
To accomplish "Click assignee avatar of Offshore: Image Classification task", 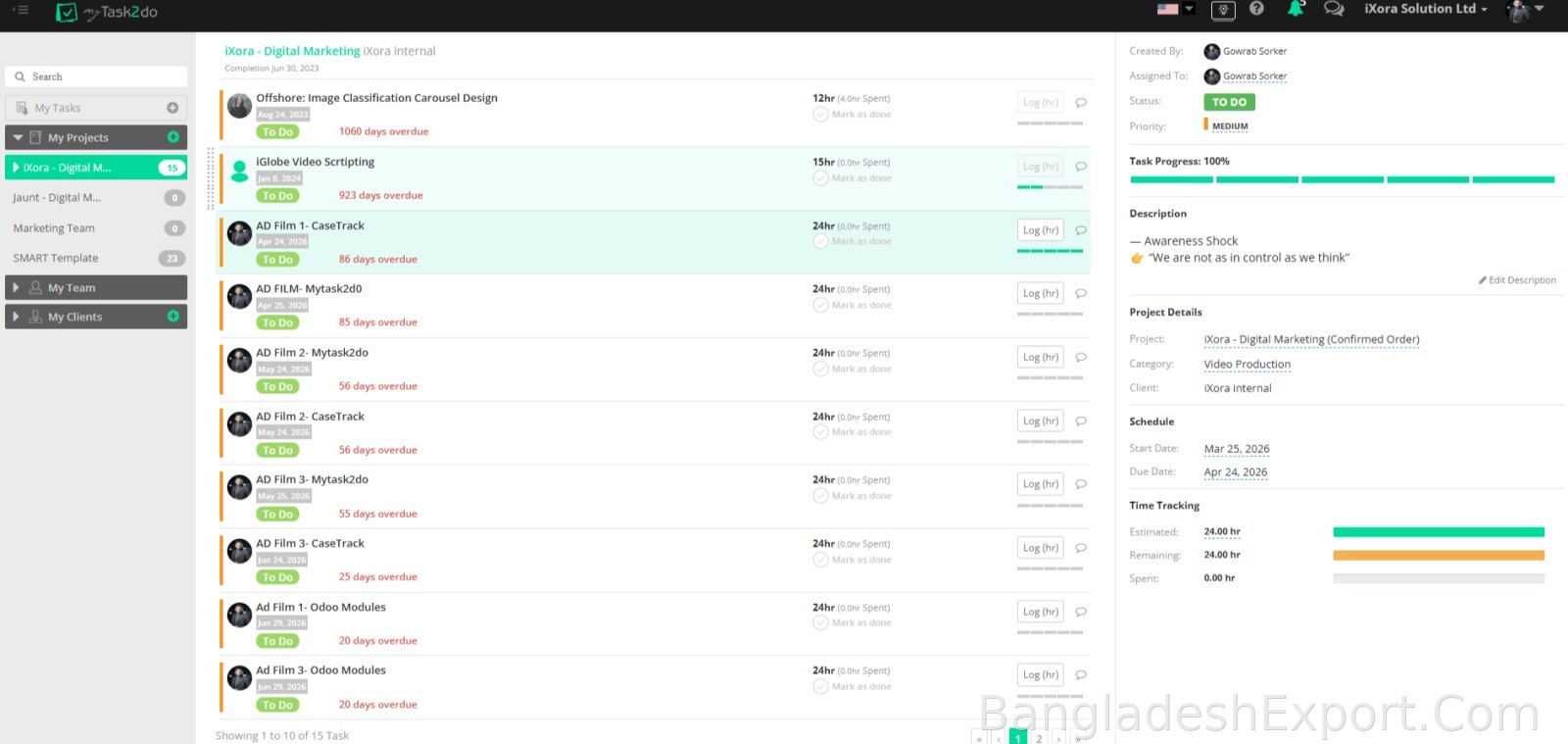I will click(239, 106).
